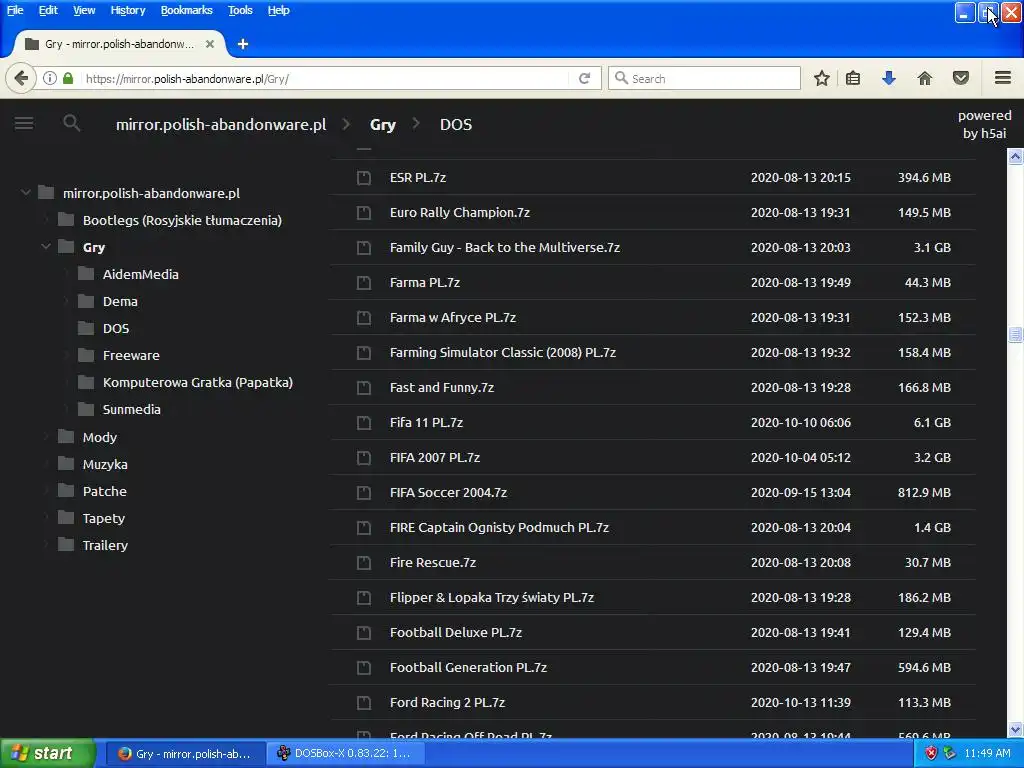The height and width of the screenshot is (768, 1024).
Task: Click the antivirus shield tray icon
Action: pos(931,753)
